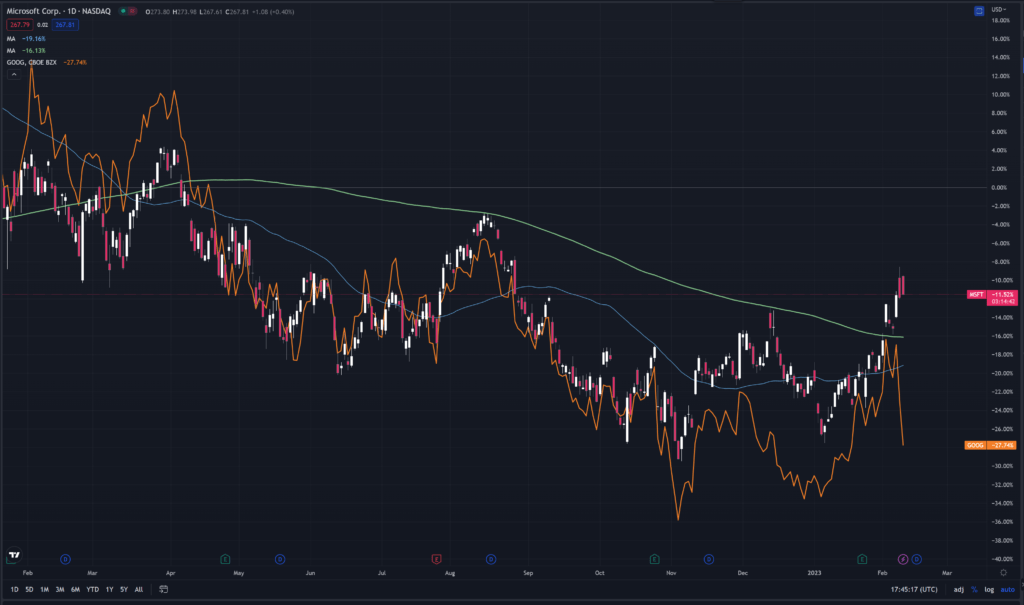
Task: Open the dividend marker in February 2023
Action: [x=916, y=559]
